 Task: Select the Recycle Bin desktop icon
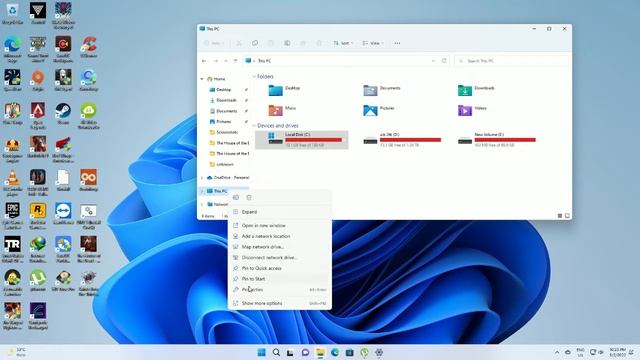click(12, 13)
